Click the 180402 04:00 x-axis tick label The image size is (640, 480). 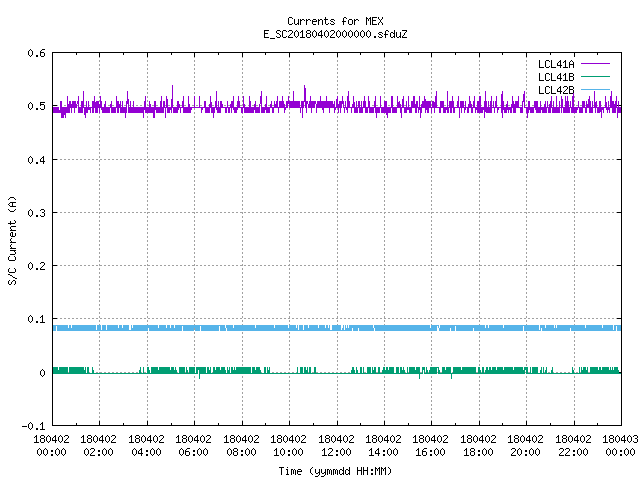click(x=146, y=446)
